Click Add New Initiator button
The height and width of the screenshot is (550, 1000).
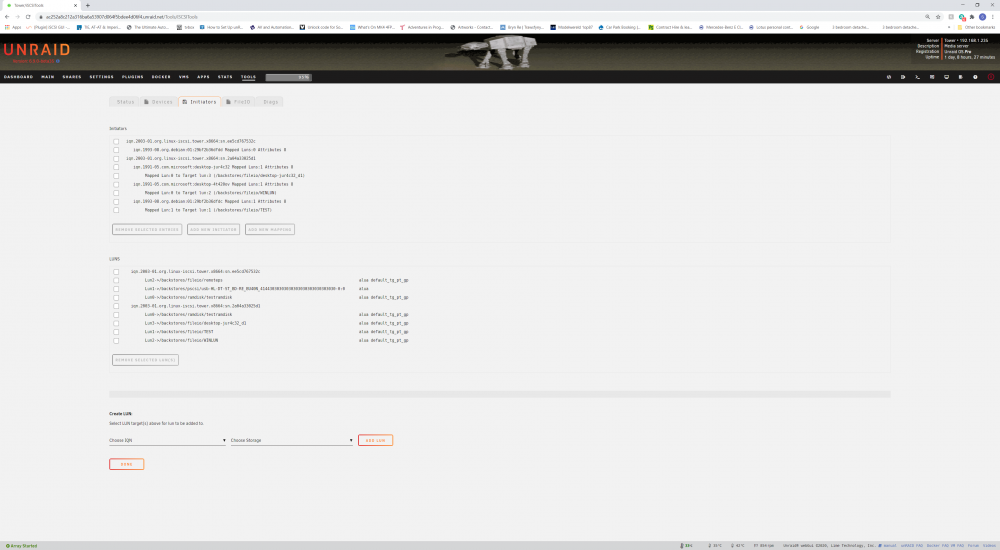pos(214,230)
